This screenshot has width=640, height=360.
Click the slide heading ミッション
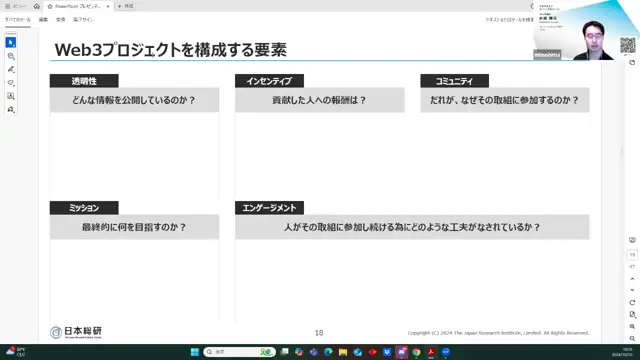(84, 208)
